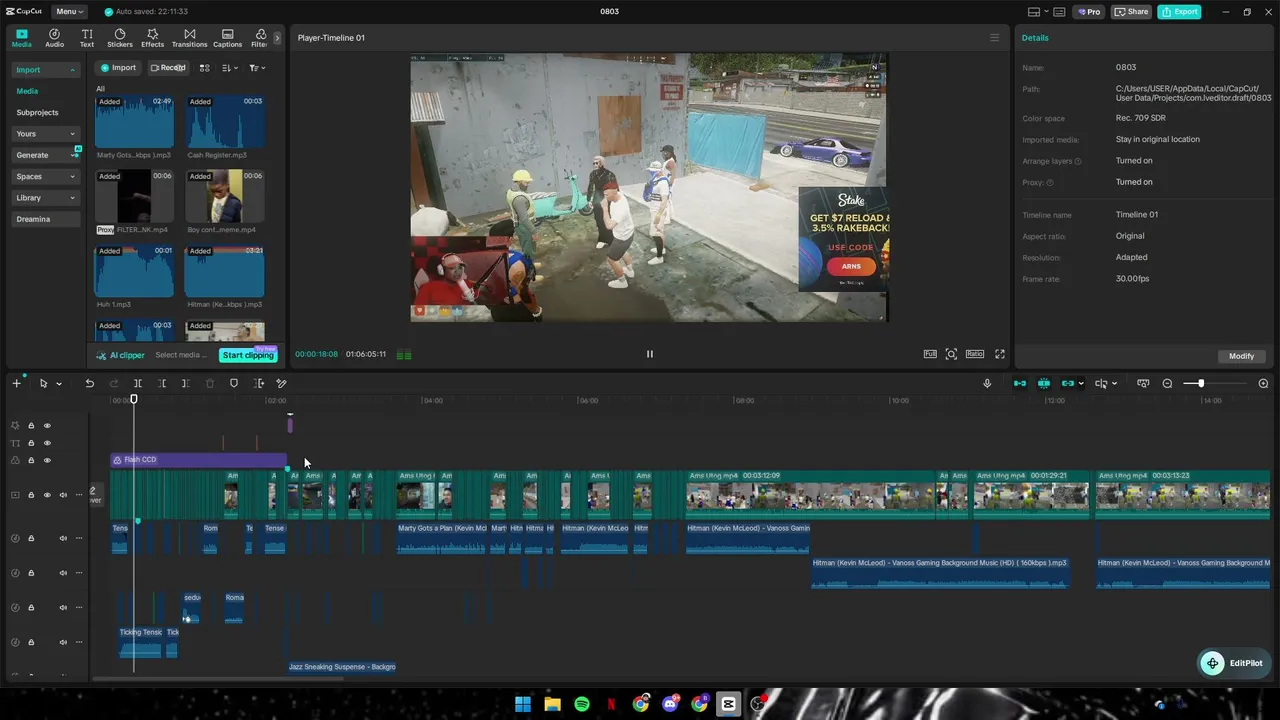Image resolution: width=1280 pixels, height=720 pixels.
Task: Lock the main video track
Action: 31,495
